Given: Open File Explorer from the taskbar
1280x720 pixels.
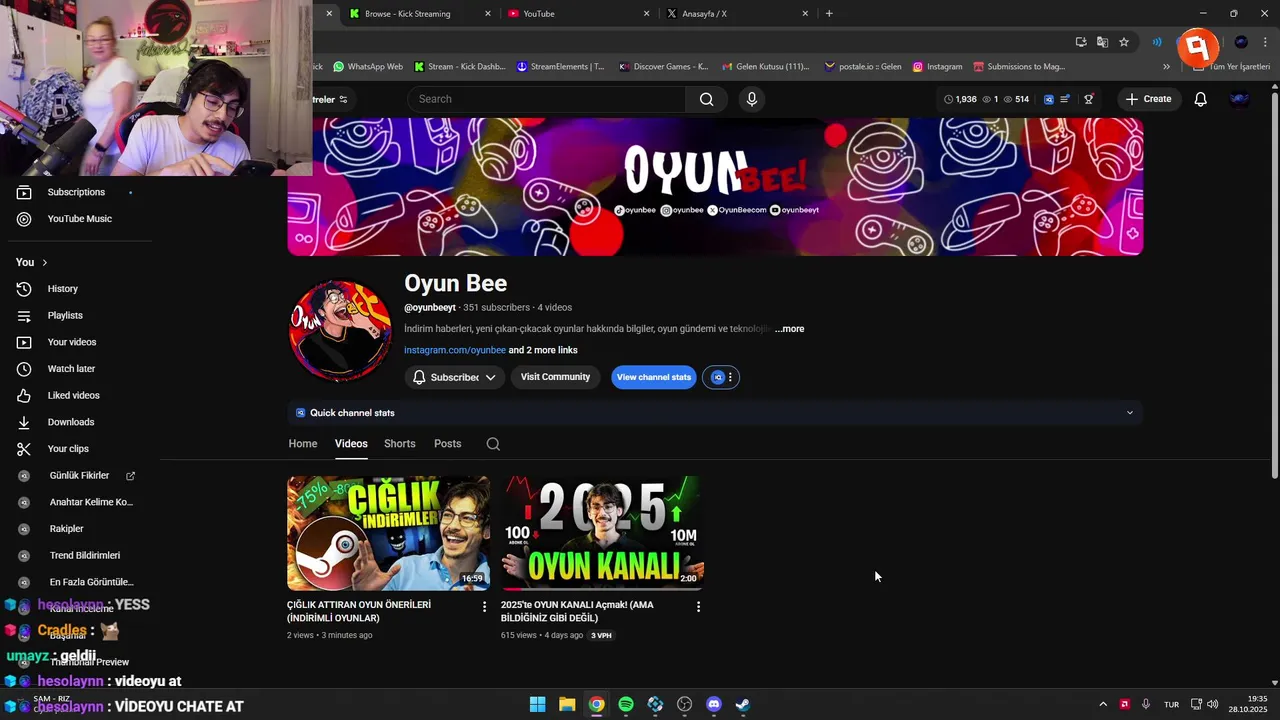Looking at the screenshot, I should (x=567, y=704).
